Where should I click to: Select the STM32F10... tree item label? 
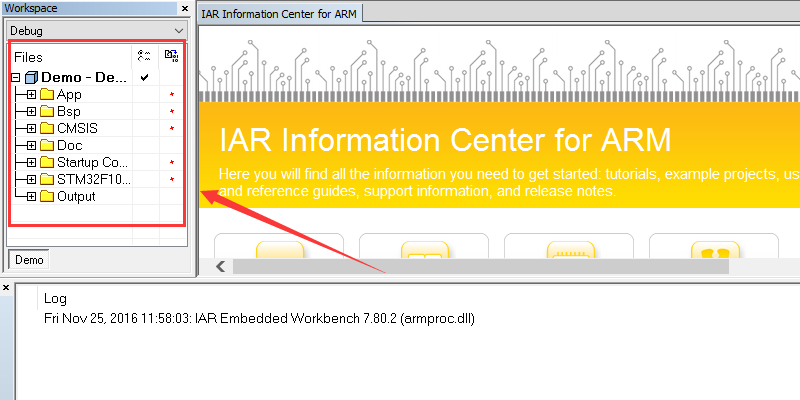(x=94, y=180)
